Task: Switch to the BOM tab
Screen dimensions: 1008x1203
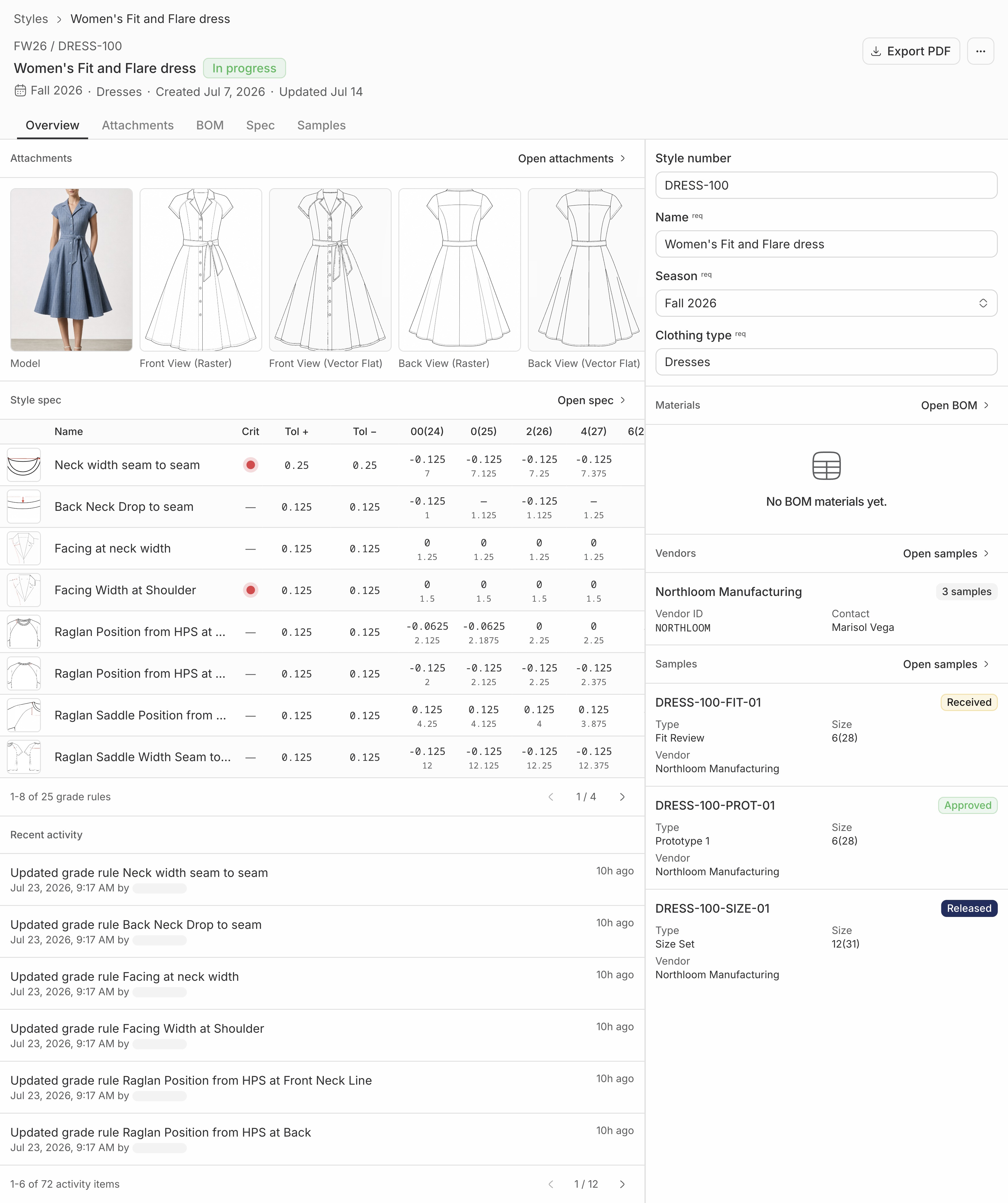Action: 210,125
